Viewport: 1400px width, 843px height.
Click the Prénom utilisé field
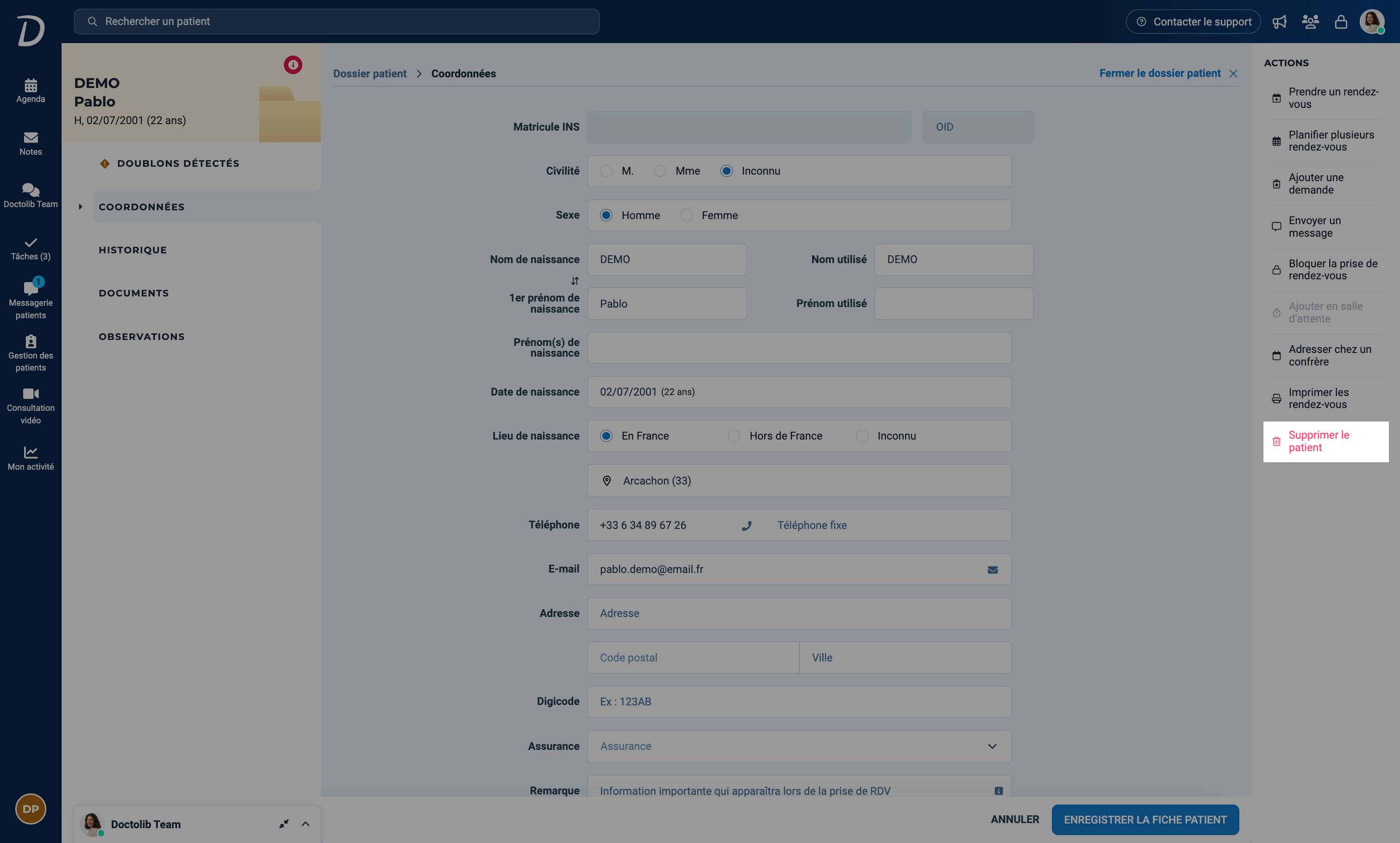pos(954,303)
